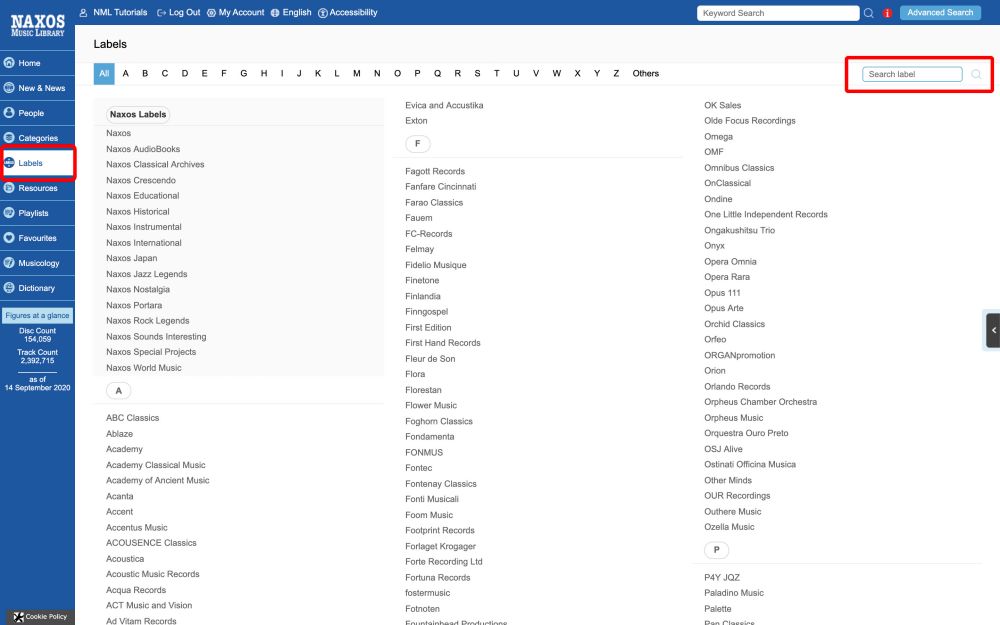Click the Resources sidebar icon

9,188
